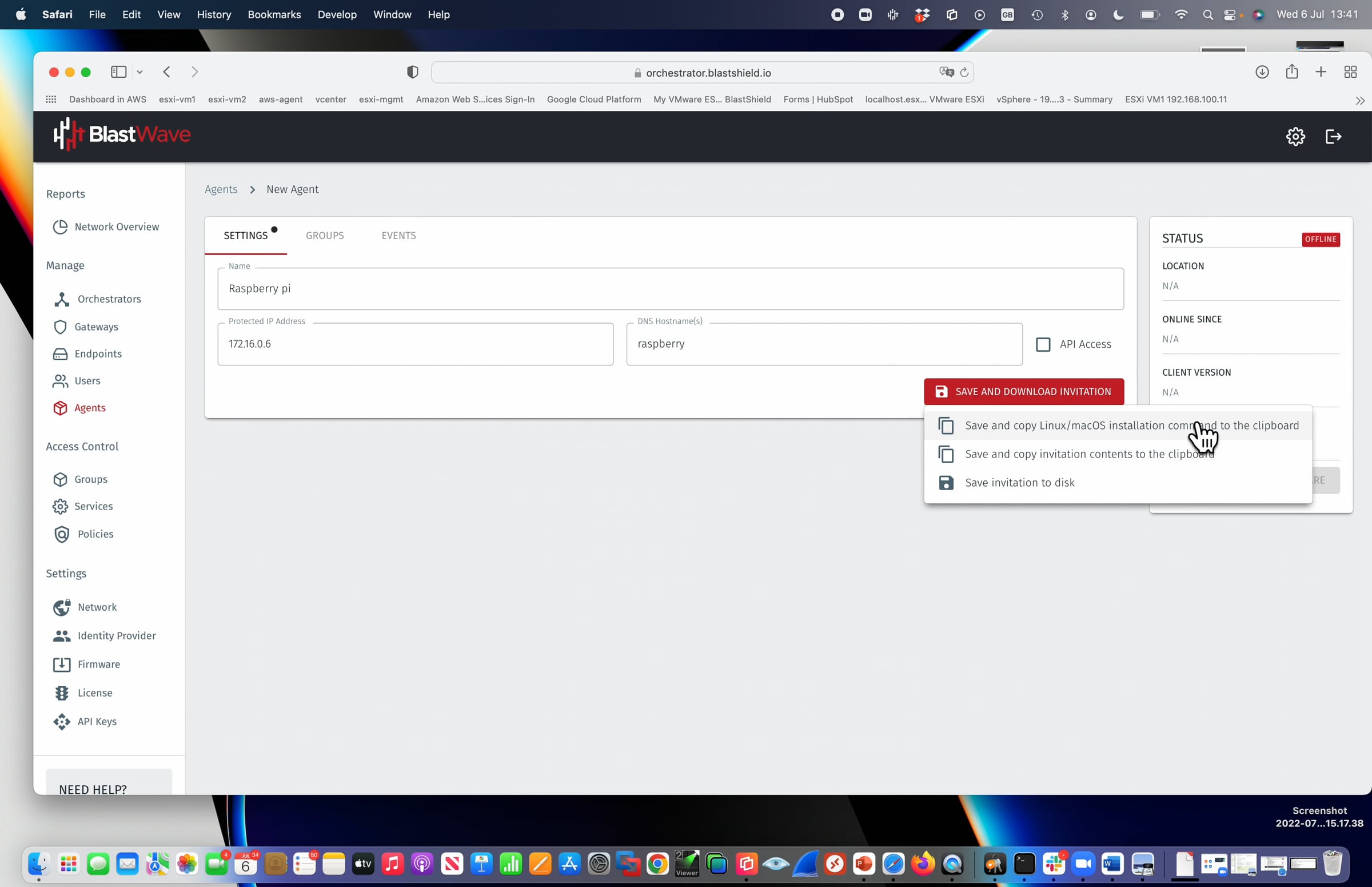The height and width of the screenshot is (887, 1372).
Task: Open Spotlight search in menu bar
Action: tap(1207, 15)
